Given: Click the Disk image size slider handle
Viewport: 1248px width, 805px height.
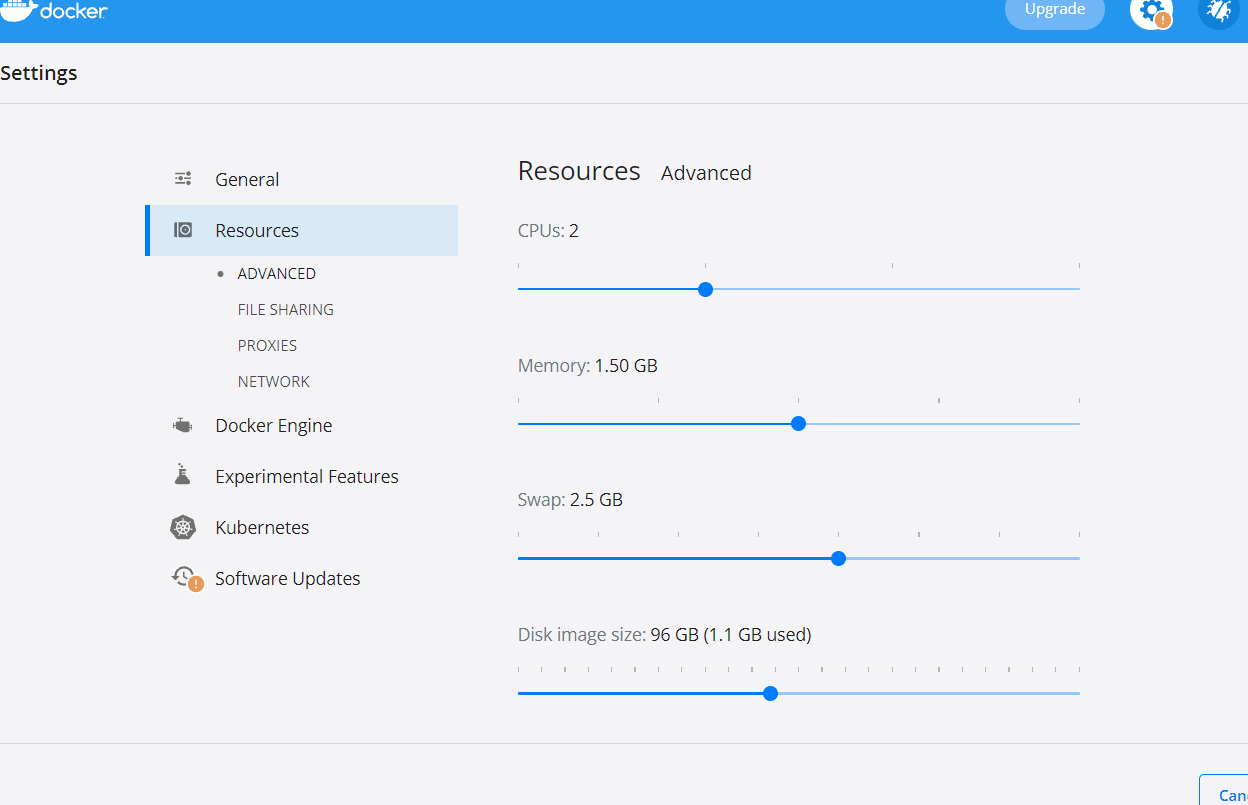Looking at the screenshot, I should (770, 693).
